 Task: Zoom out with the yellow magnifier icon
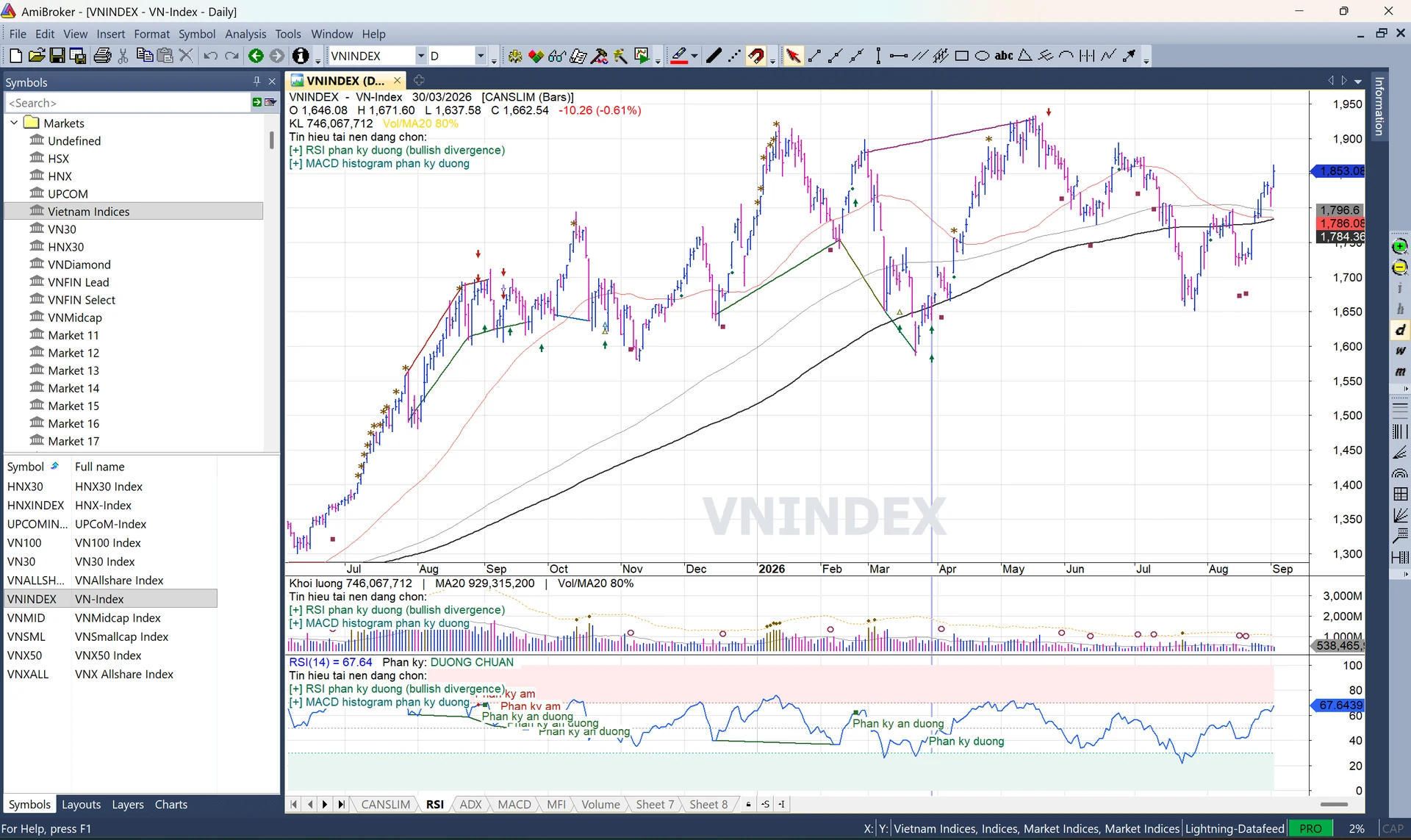pos(1400,267)
